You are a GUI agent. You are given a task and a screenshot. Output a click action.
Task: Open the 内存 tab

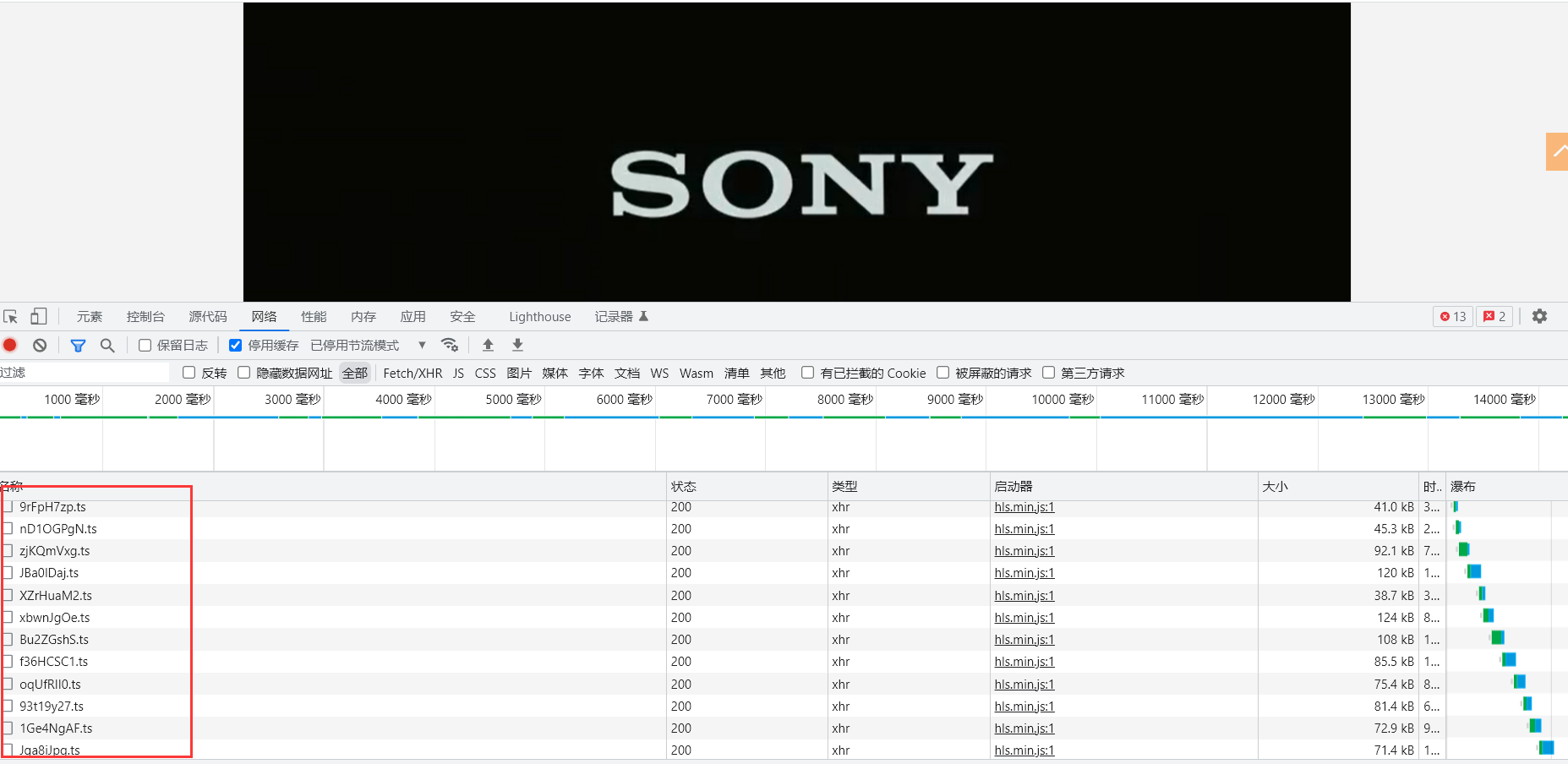tap(363, 316)
